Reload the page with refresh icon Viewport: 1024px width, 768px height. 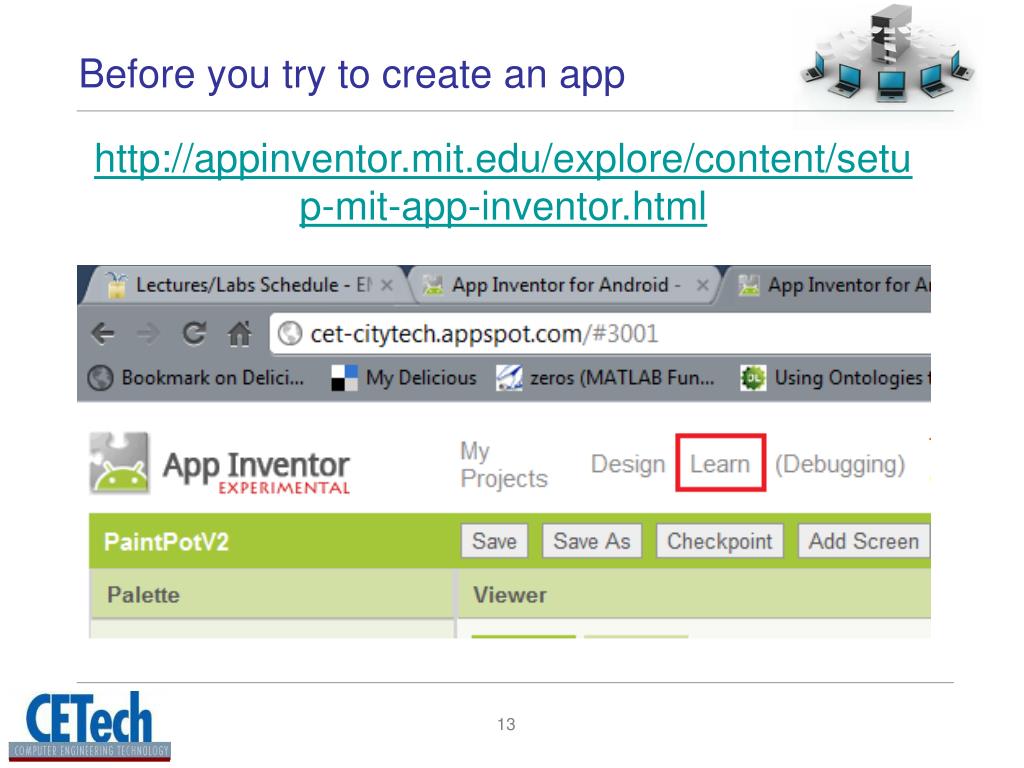click(x=194, y=333)
